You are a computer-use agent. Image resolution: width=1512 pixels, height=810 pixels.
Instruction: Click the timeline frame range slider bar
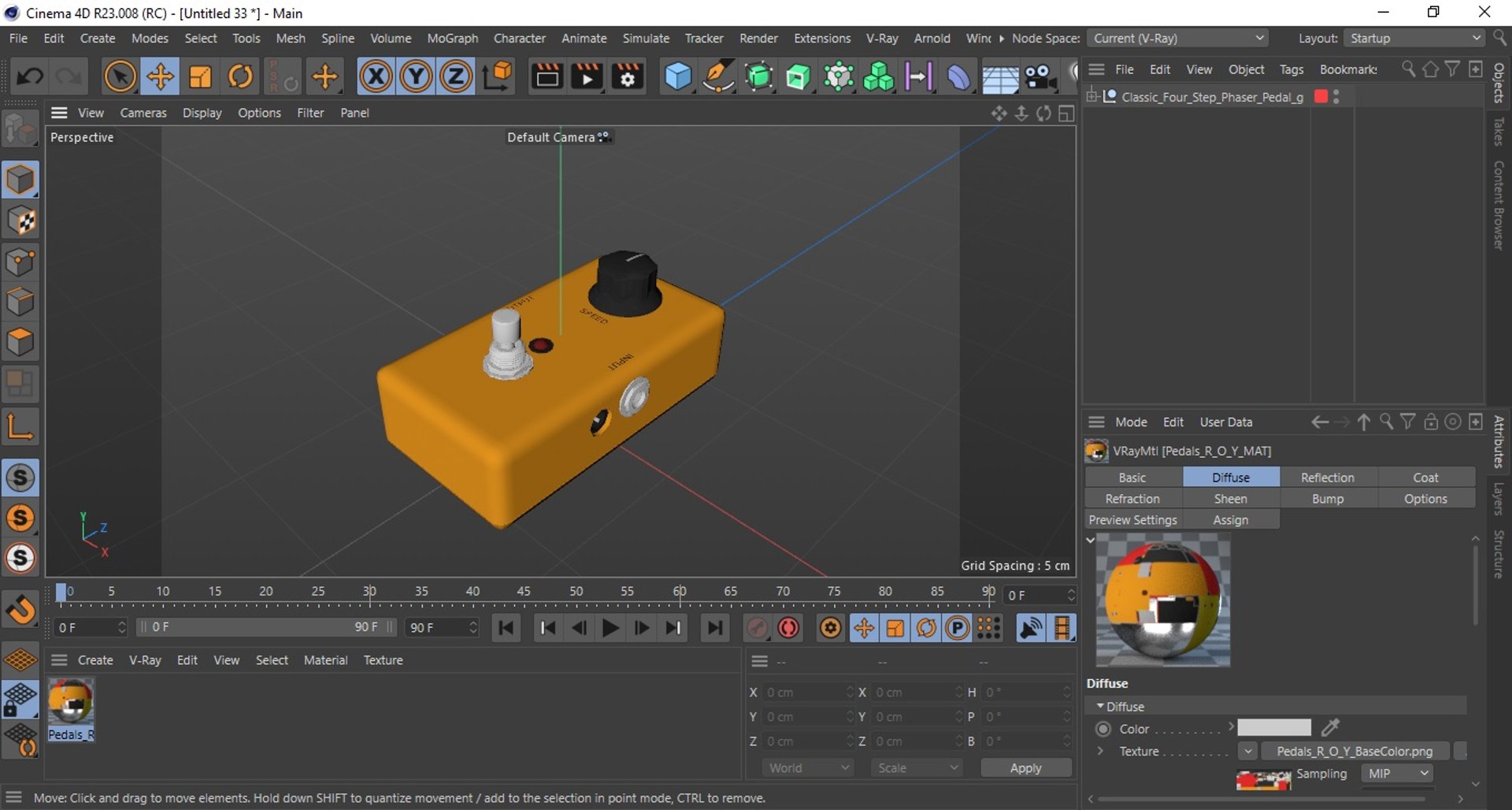[265, 627]
